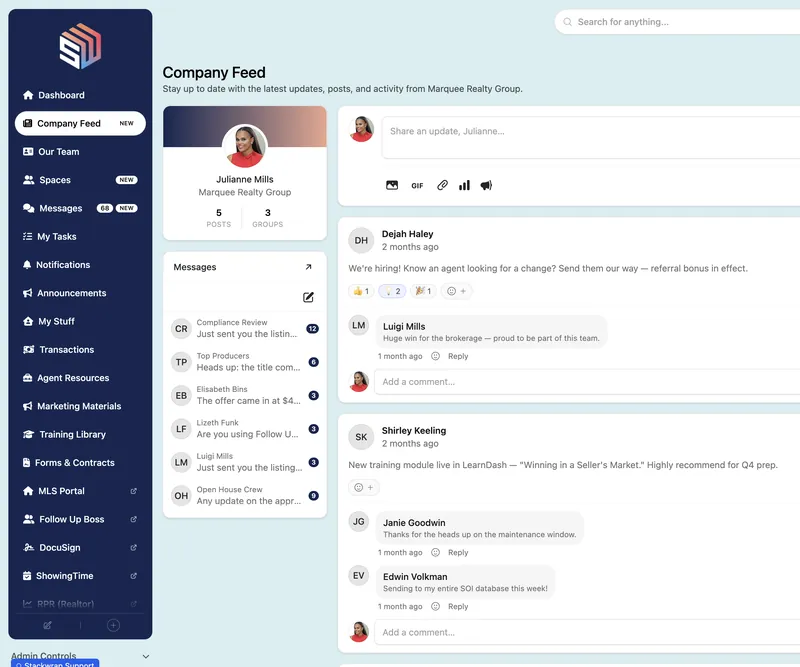Open Open House Crew conversation
800x667 pixels.
click(x=245, y=496)
